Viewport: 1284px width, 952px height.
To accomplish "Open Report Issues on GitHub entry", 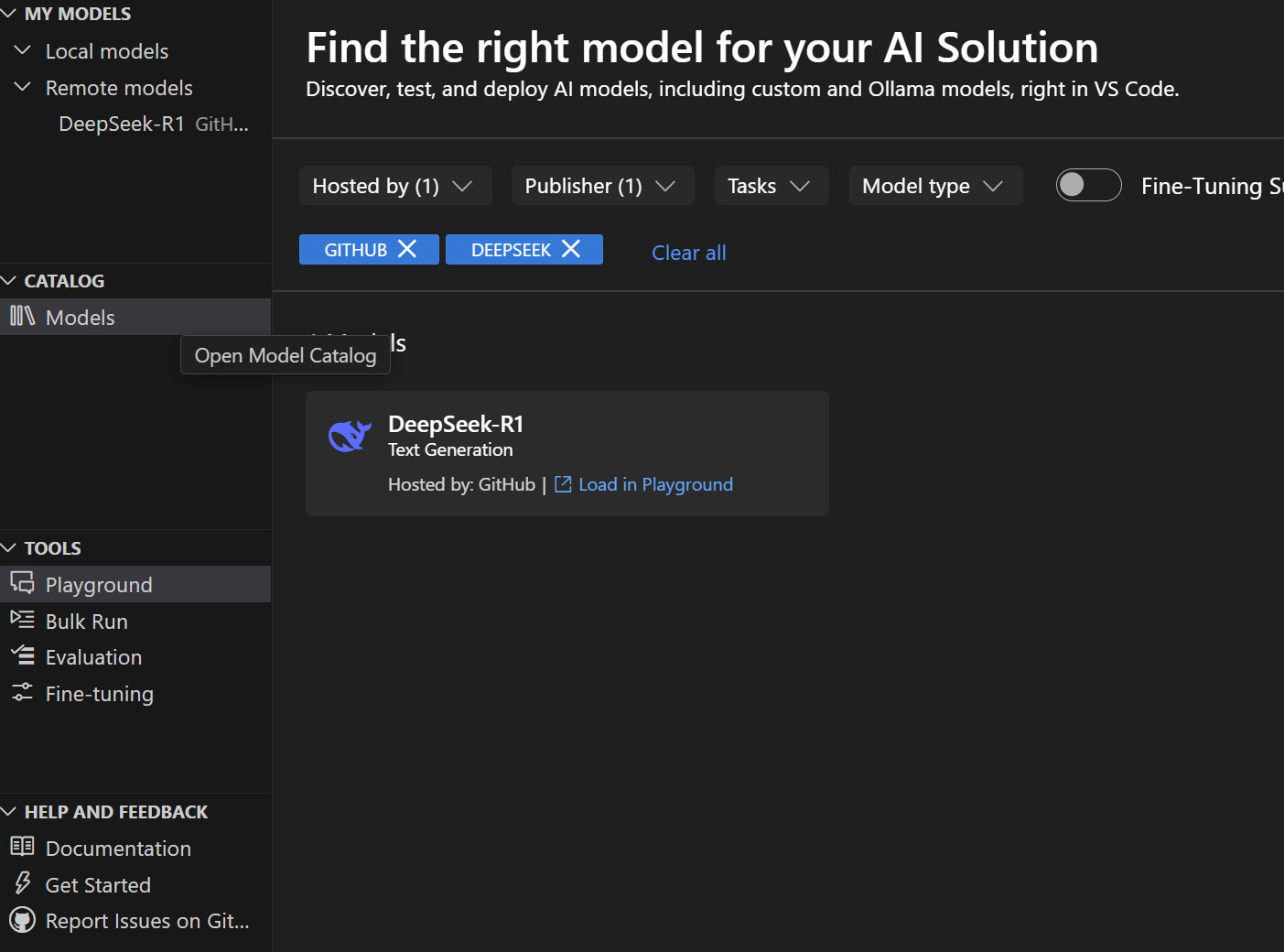I will [x=135, y=921].
